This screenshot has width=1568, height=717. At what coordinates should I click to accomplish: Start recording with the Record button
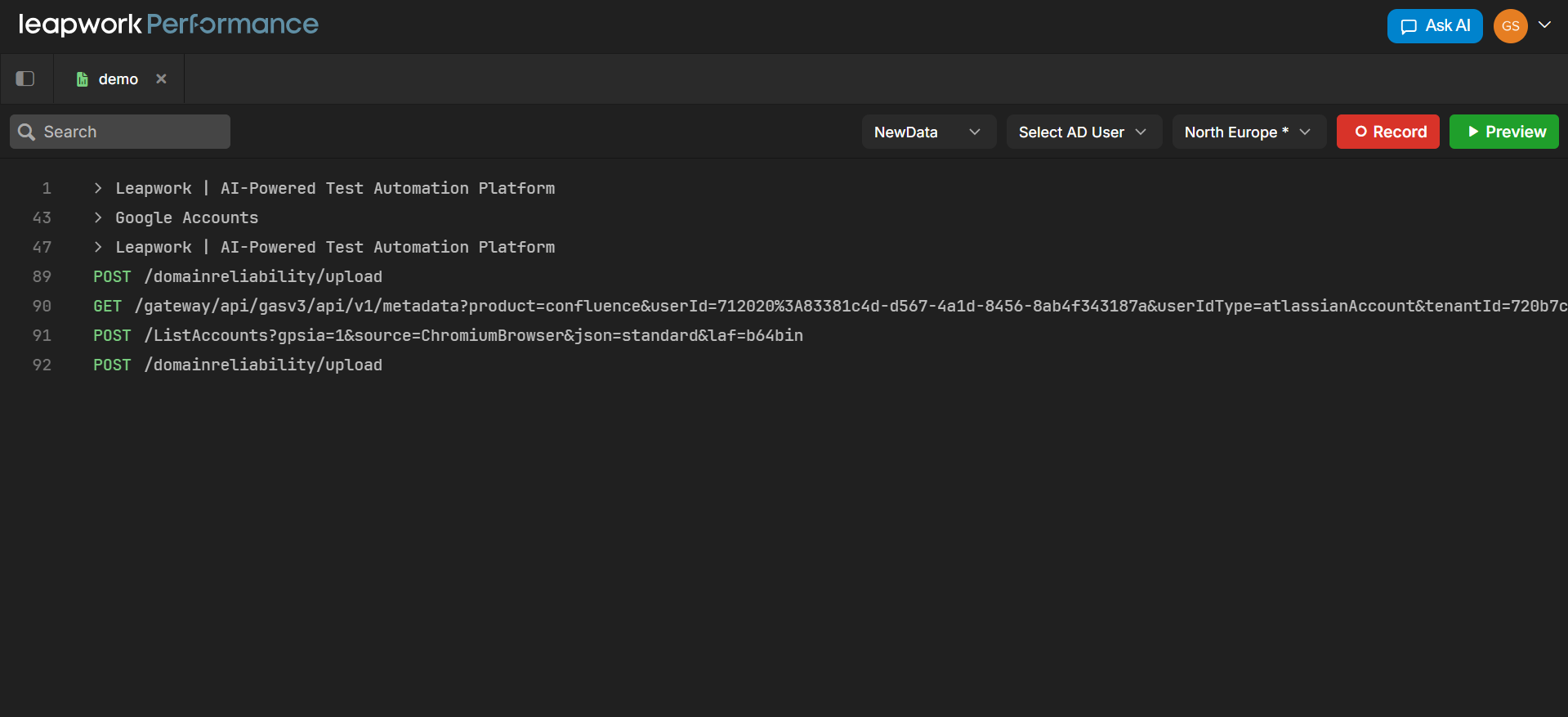(x=1387, y=132)
